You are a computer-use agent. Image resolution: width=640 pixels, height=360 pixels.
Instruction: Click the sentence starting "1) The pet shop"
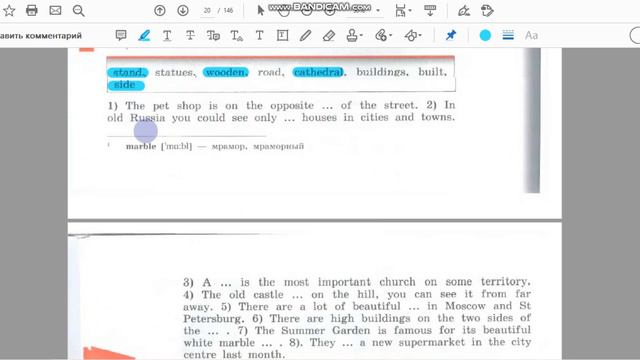point(263,105)
